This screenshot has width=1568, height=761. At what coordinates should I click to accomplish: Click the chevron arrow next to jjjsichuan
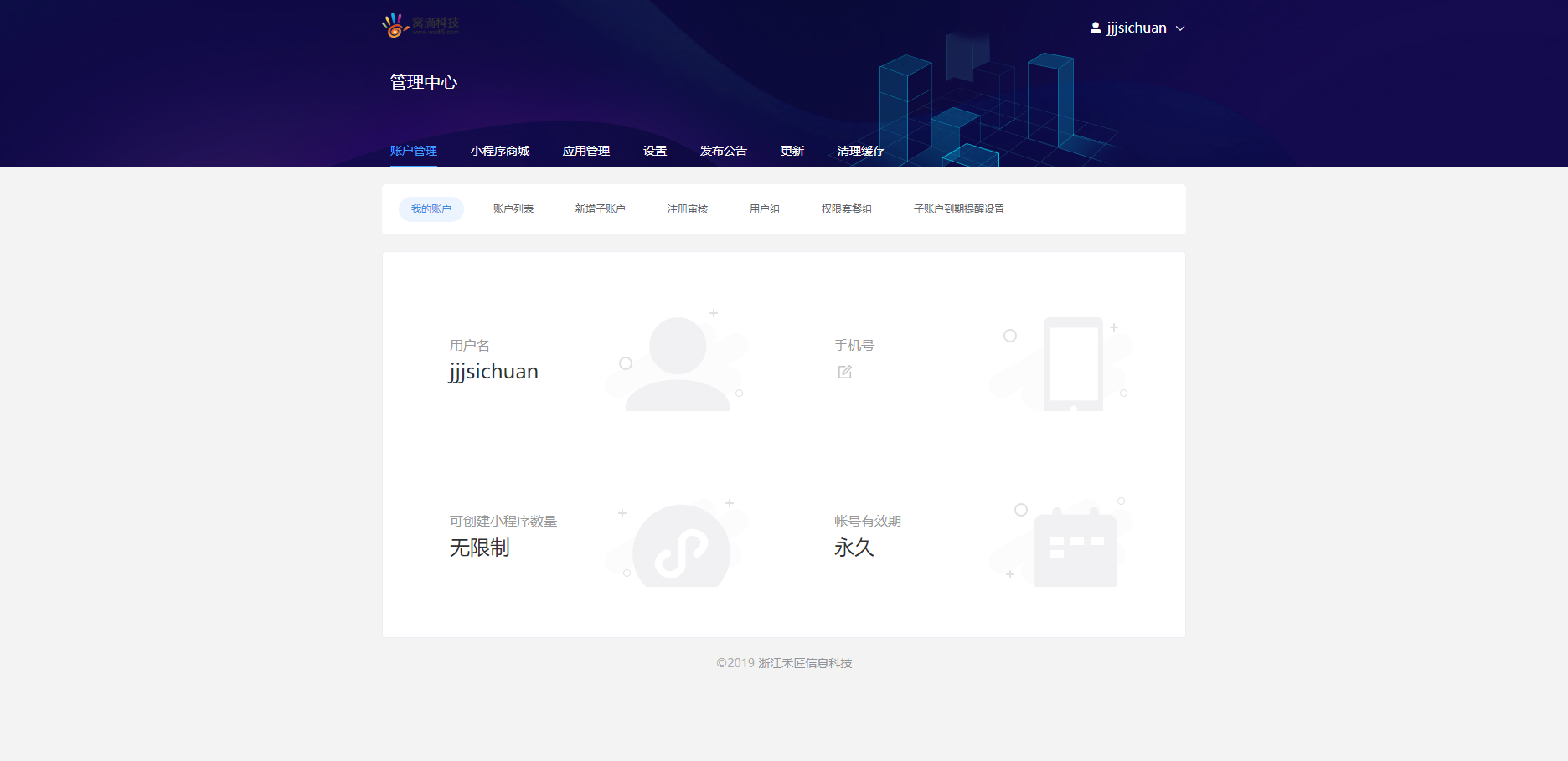pyautogui.click(x=1180, y=28)
